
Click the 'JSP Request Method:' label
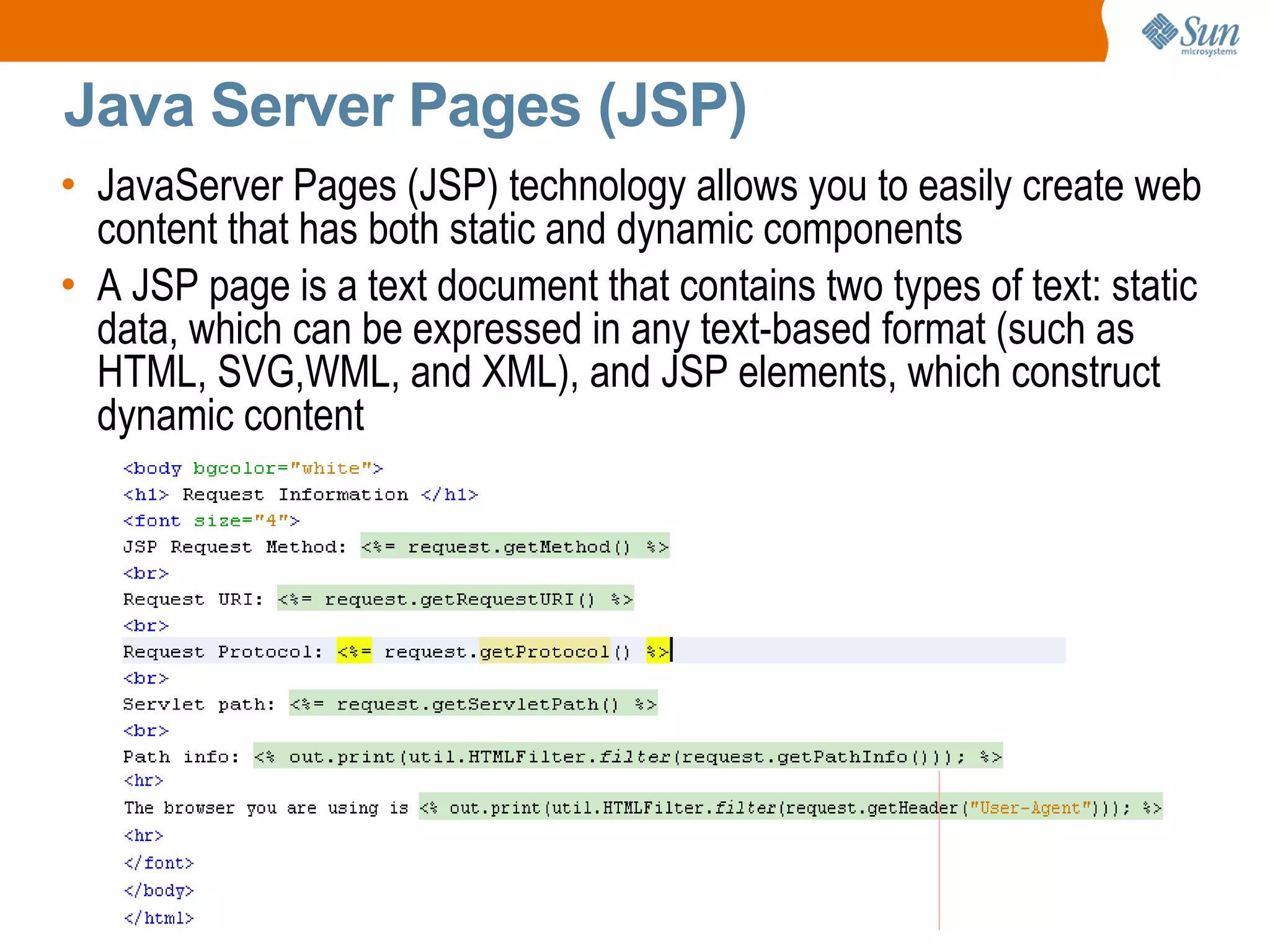[234, 547]
